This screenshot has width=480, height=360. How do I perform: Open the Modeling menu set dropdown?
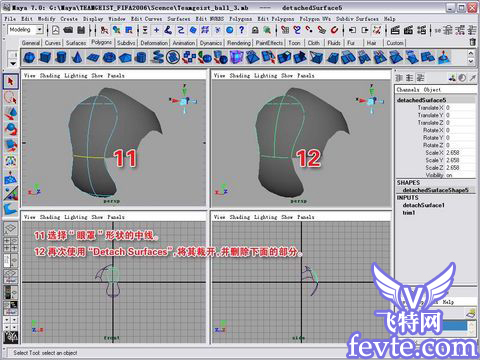(39, 30)
